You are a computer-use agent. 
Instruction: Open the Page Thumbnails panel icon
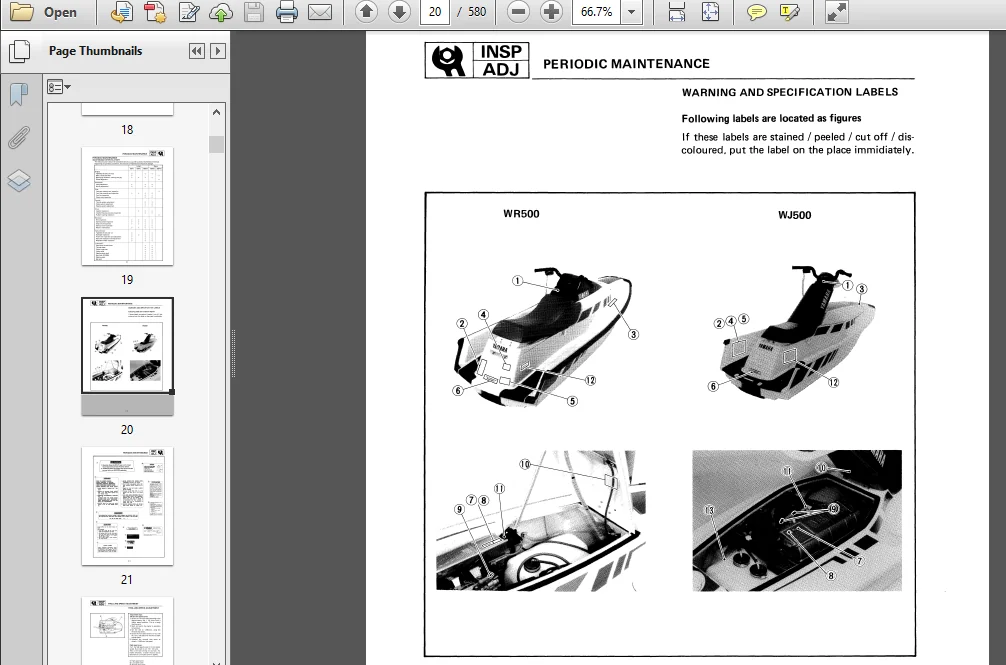pos(19,51)
